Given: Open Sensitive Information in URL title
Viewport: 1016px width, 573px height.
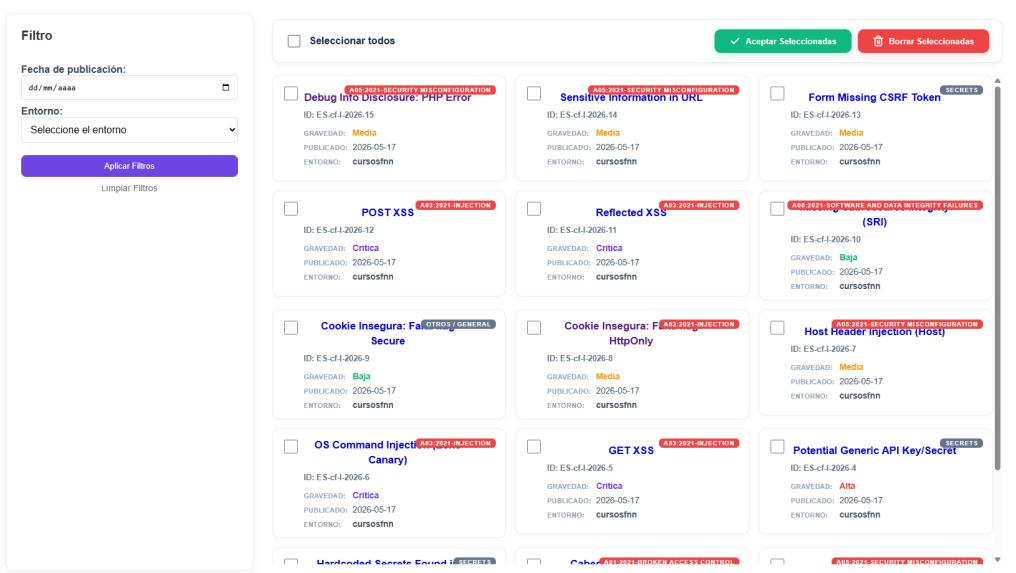Looking at the screenshot, I should tap(631, 98).
